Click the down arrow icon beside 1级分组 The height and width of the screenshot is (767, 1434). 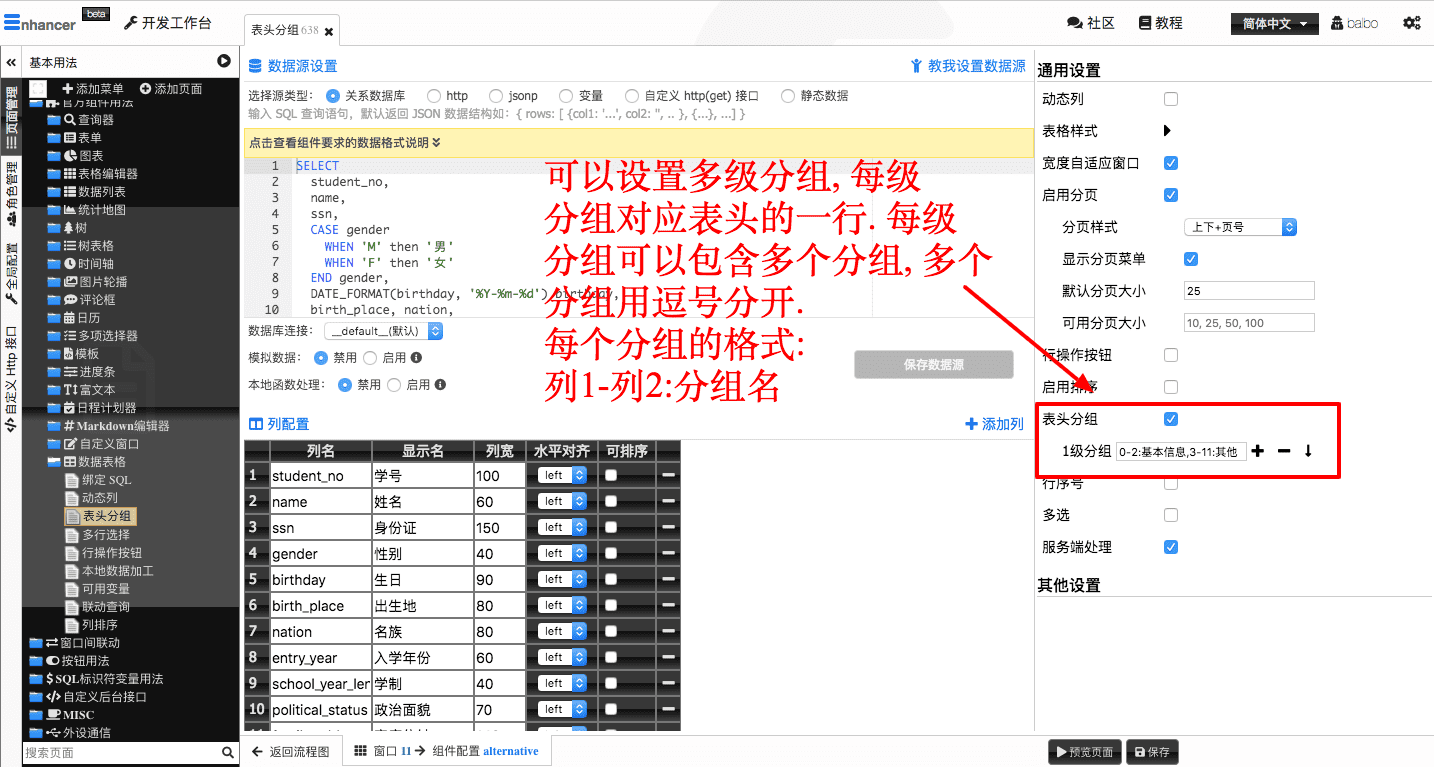coord(1308,451)
